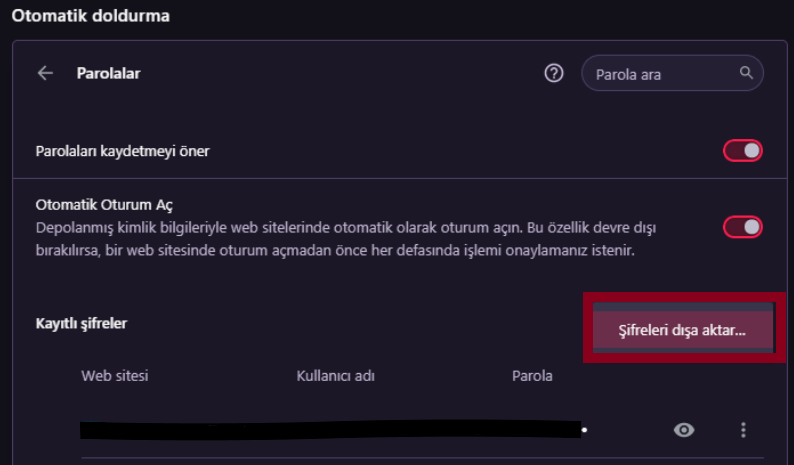Select the redacted saved password entry row

point(330,430)
